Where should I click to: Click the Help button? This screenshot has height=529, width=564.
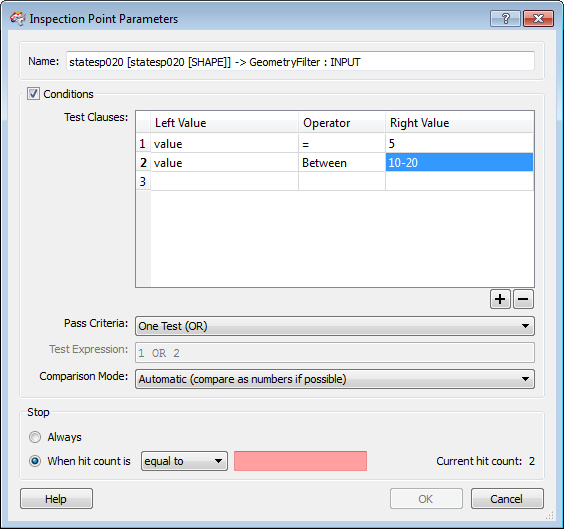[56, 499]
